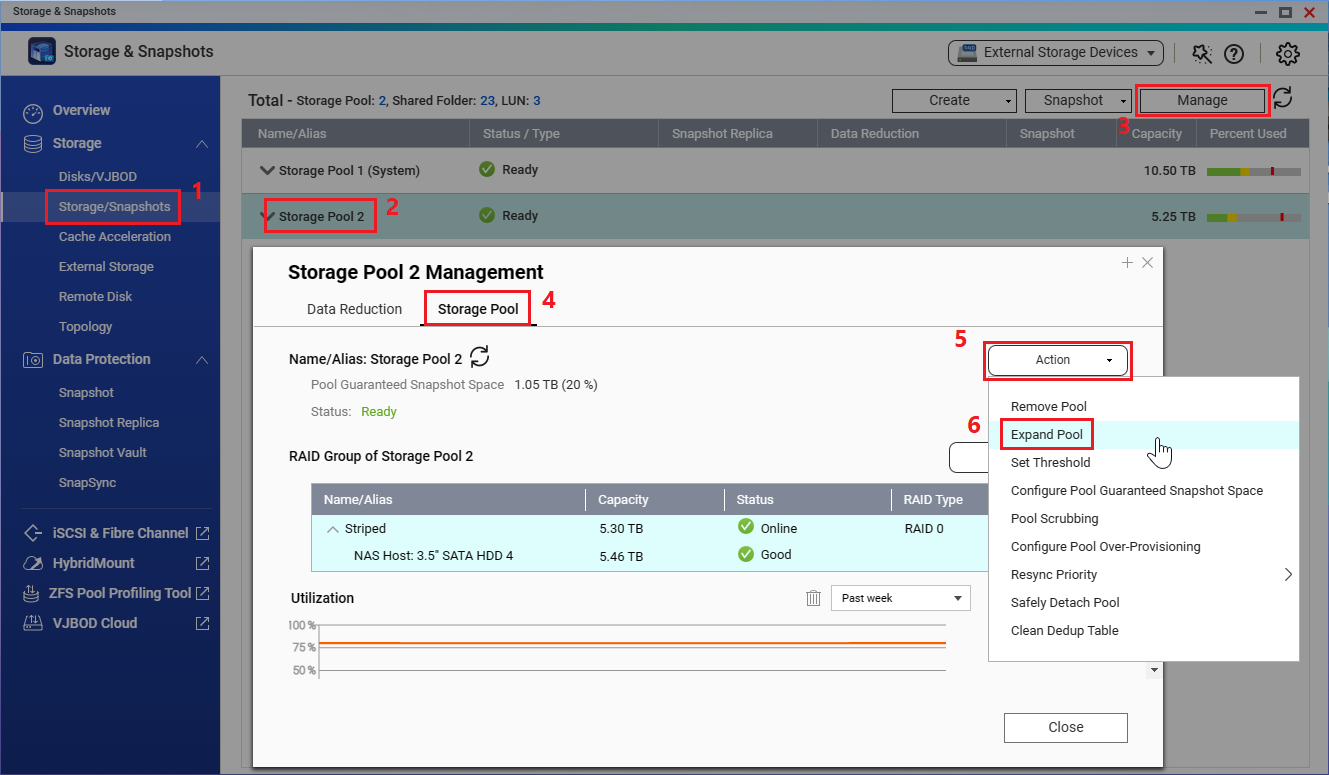Close the Storage Pool 2 Management dialog X
1329x775 pixels.
[x=1147, y=263]
